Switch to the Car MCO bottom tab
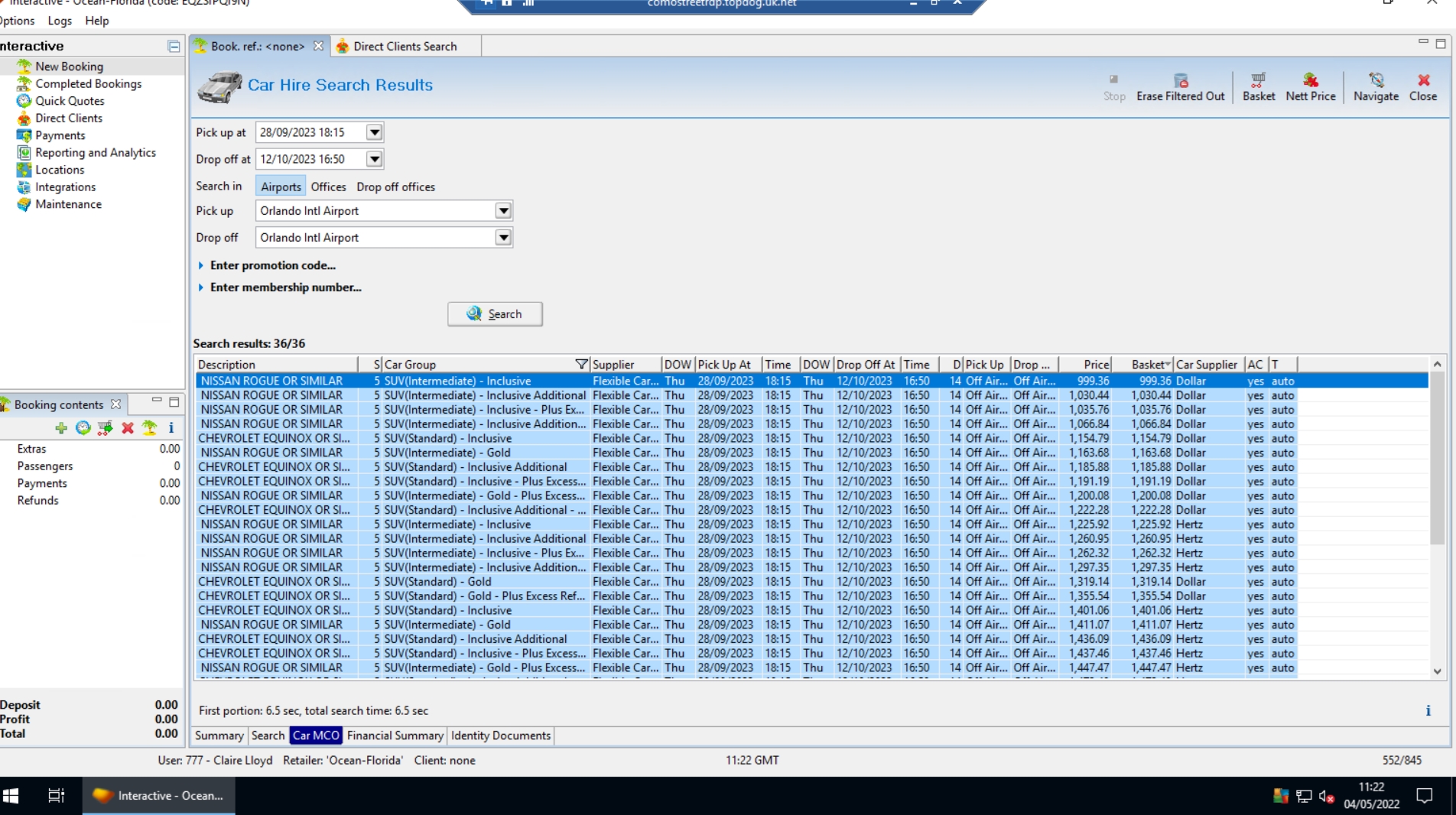 point(316,735)
